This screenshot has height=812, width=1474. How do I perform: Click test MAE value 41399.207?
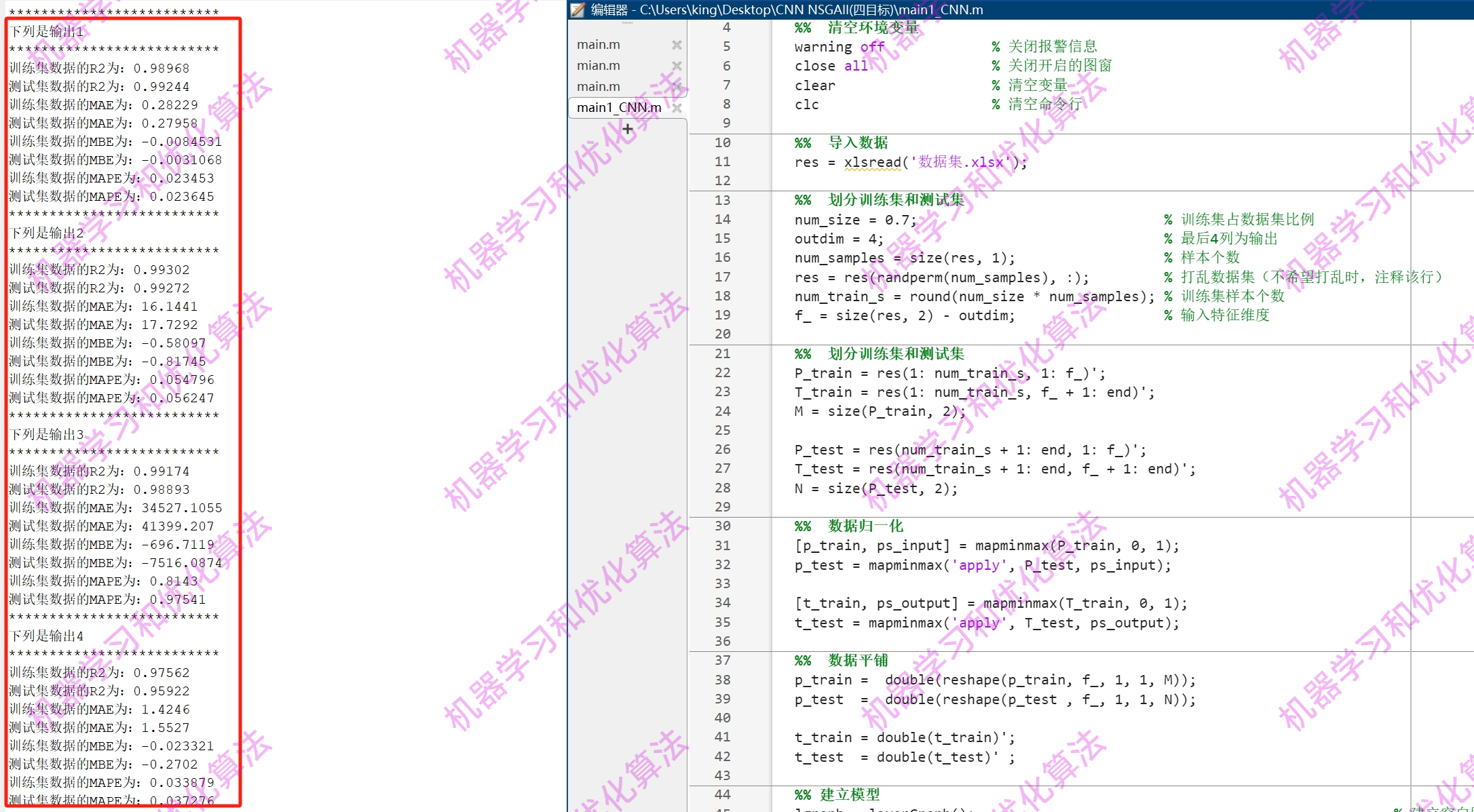click(178, 526)
